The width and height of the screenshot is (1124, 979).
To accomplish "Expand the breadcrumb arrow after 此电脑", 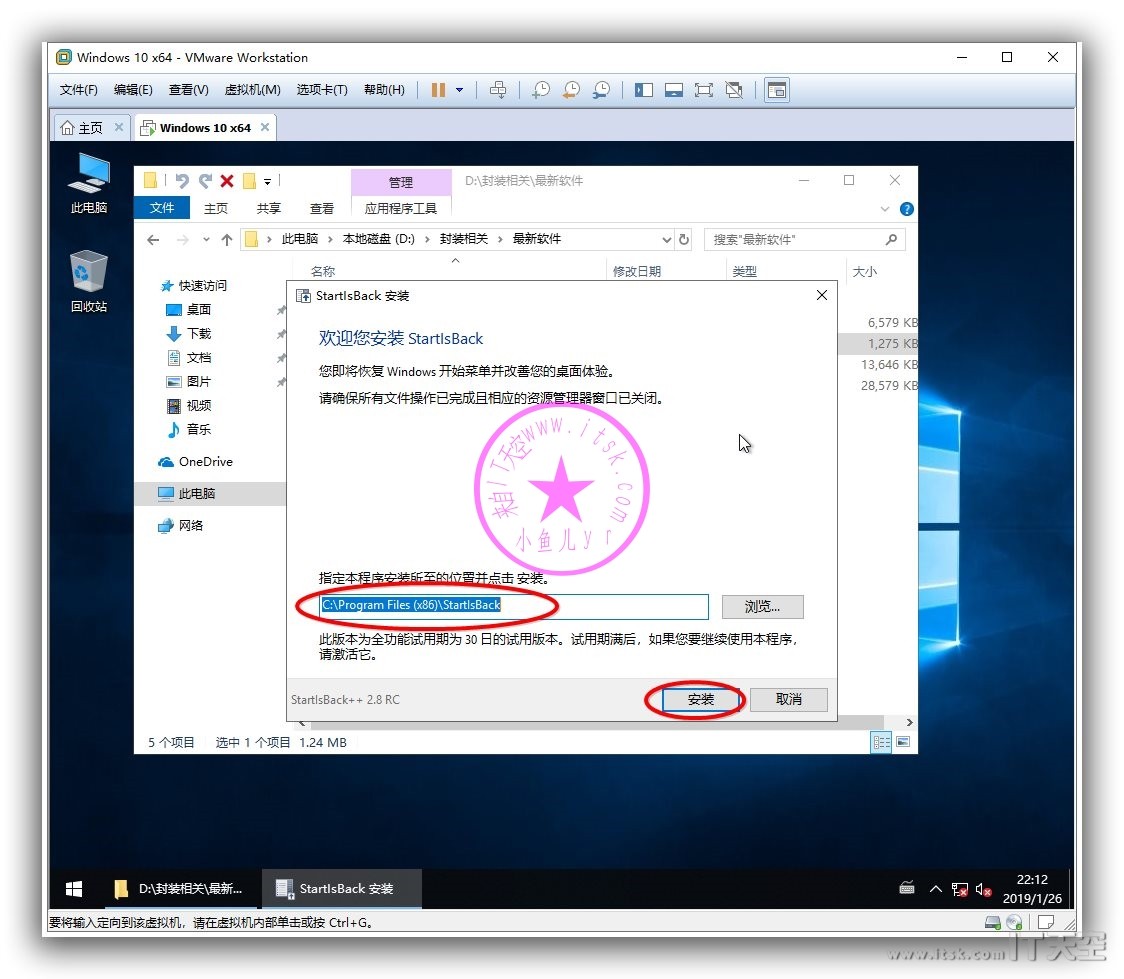I will click(x=330, y=239).
